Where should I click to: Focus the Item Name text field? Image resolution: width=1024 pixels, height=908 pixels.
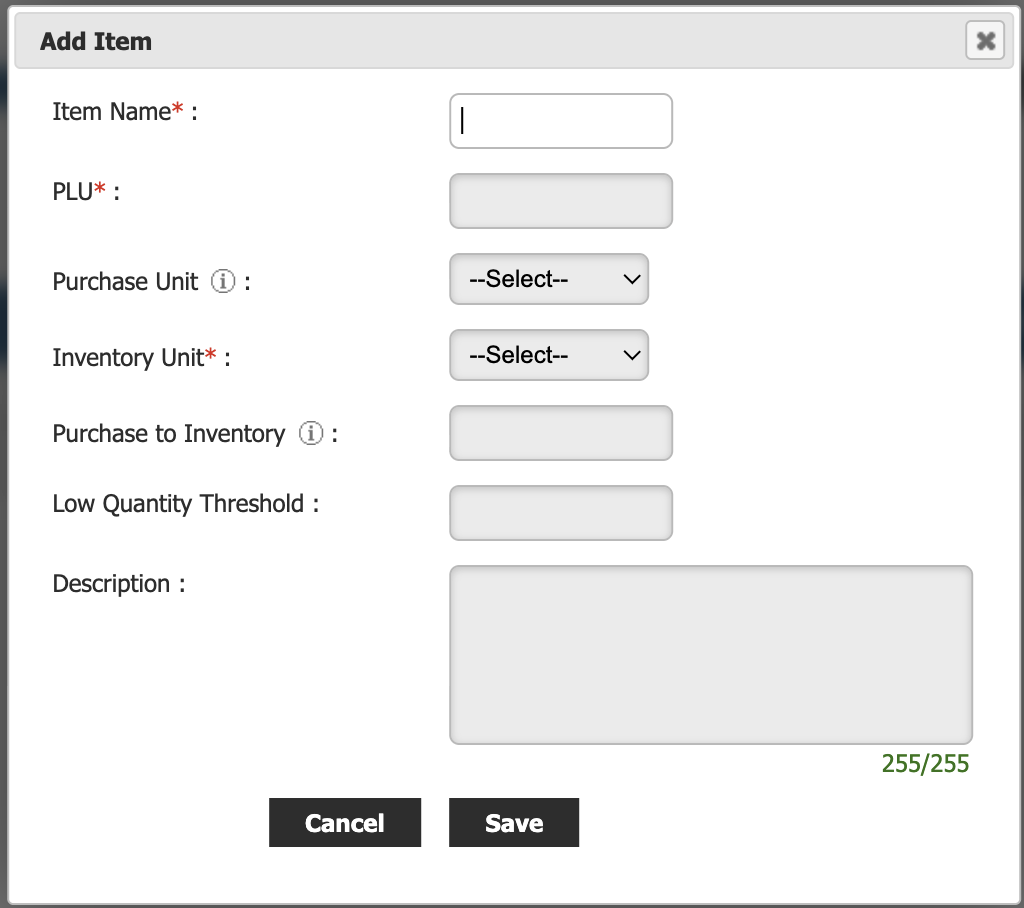560,121
